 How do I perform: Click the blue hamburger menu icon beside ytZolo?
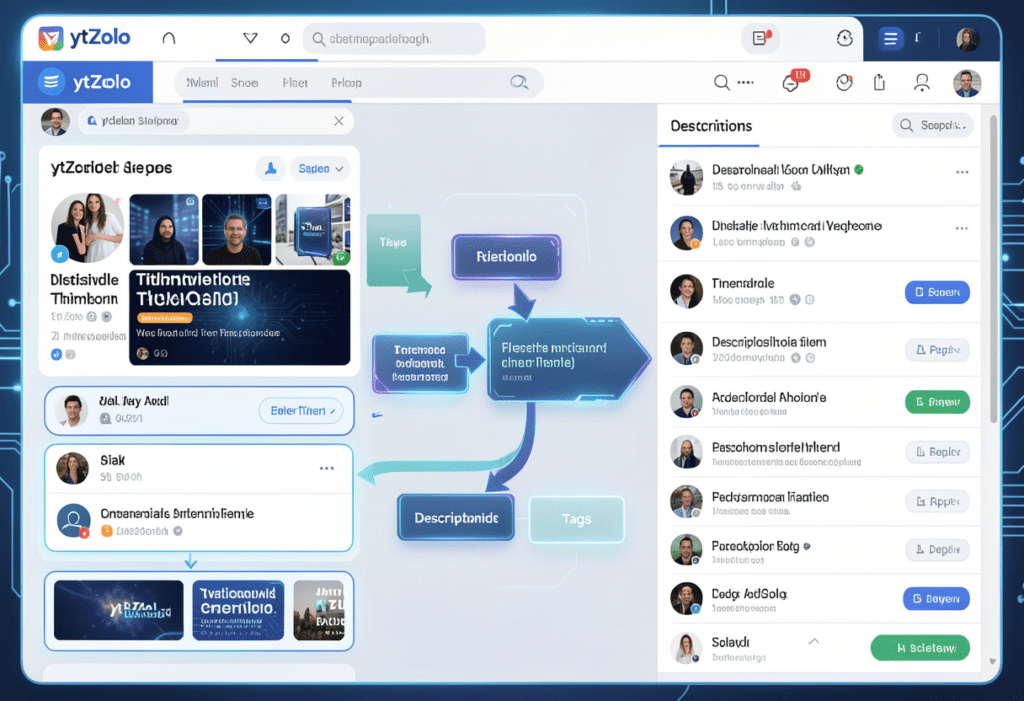coord(49,82)
